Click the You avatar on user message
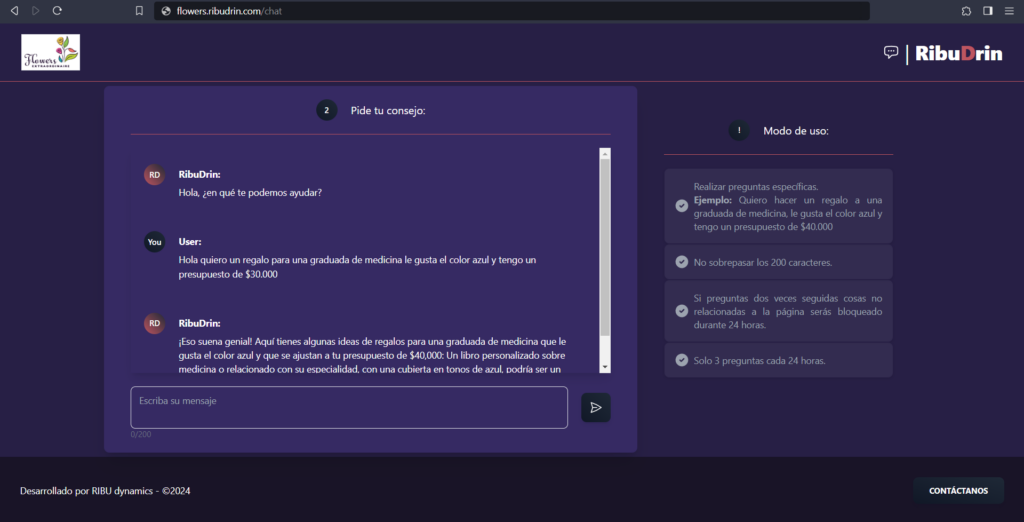This screenshot has width=1024, height=522. pyautogui.click(x=154, y=242)
